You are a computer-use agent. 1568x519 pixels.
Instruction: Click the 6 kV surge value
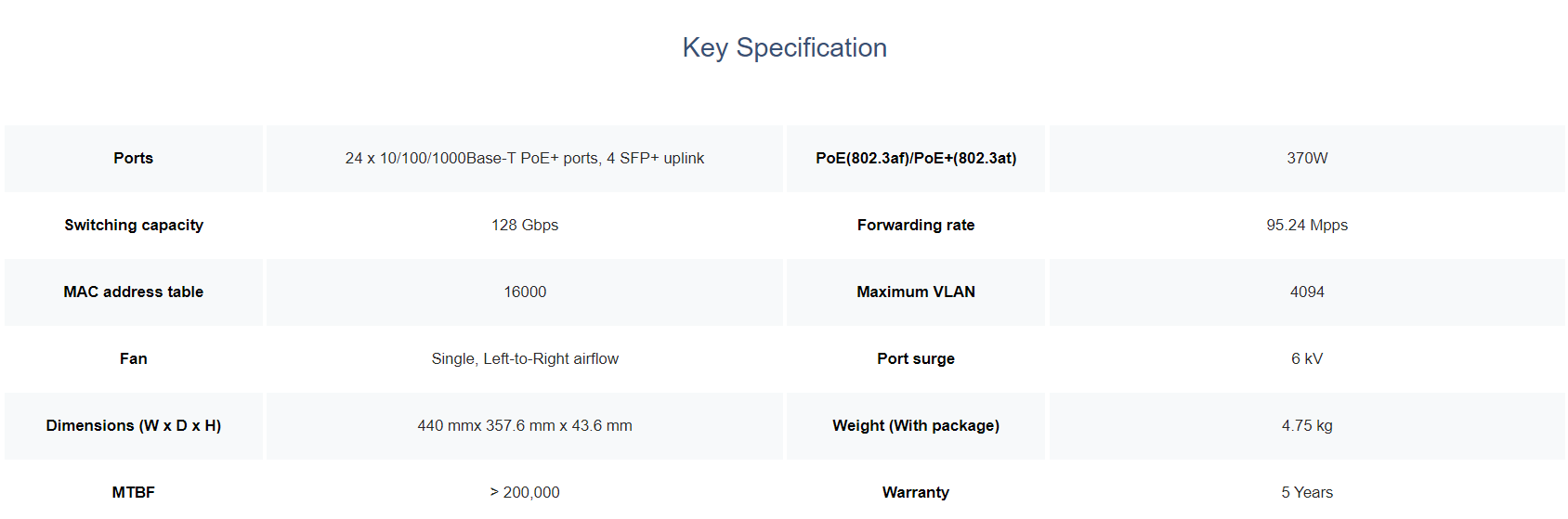1307,359
